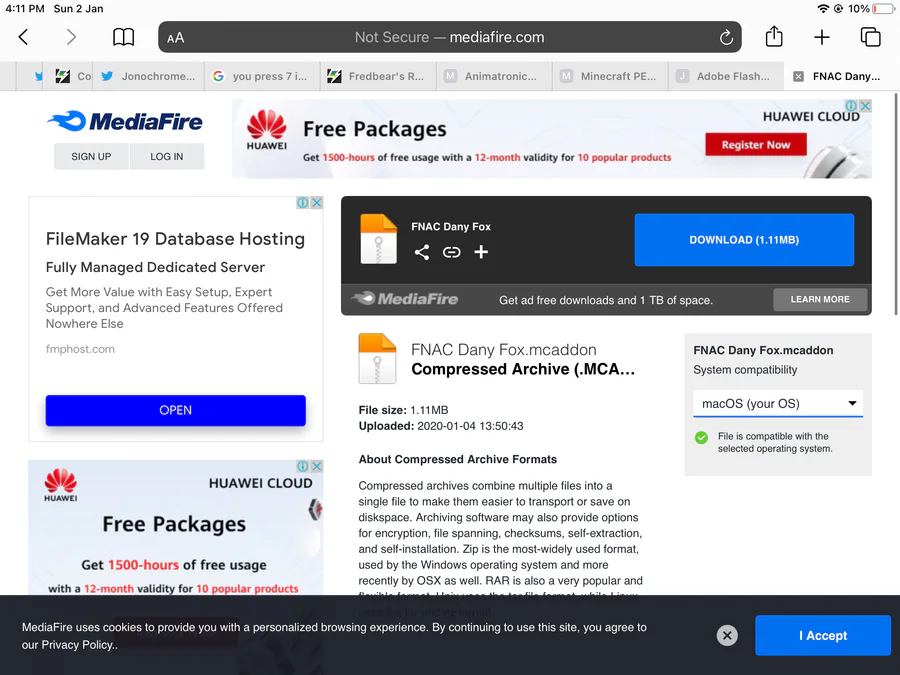The image size is (900, 675).
Task: Click the 'About Compressed Archive Formats' heading
Action: tap(457, 459)
